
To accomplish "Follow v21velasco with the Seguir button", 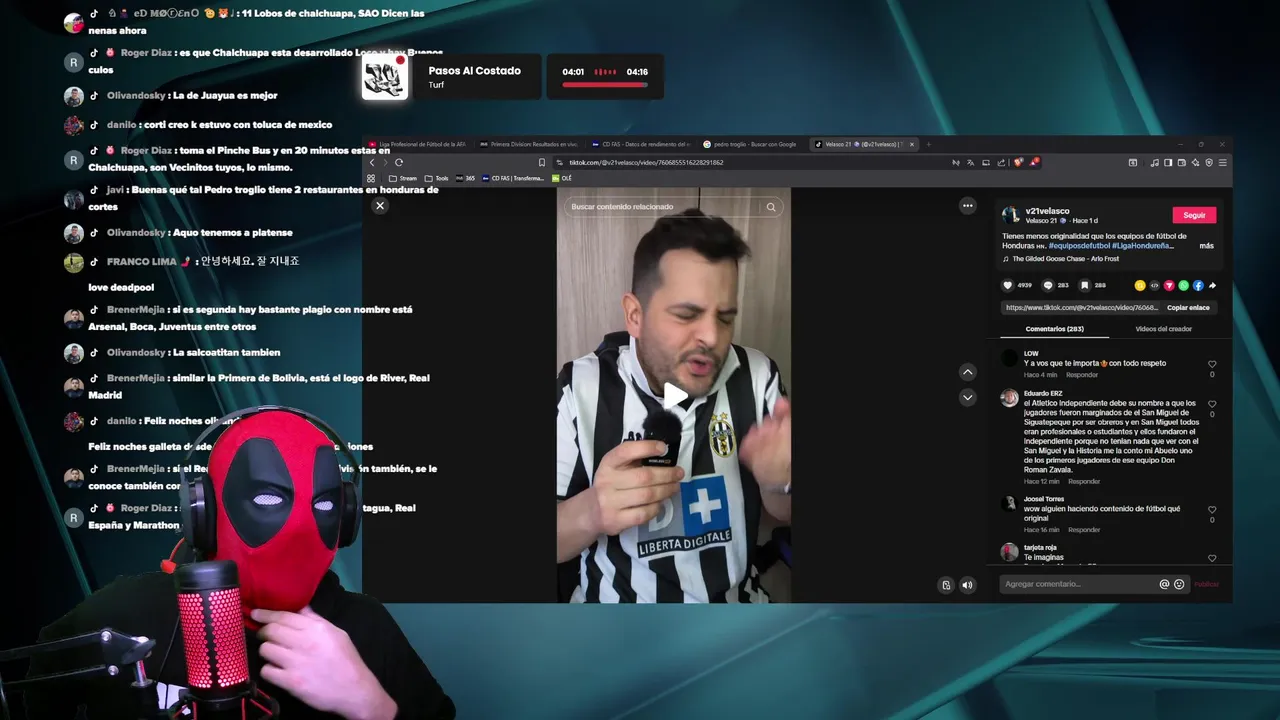I will [x=1194, y=215].
